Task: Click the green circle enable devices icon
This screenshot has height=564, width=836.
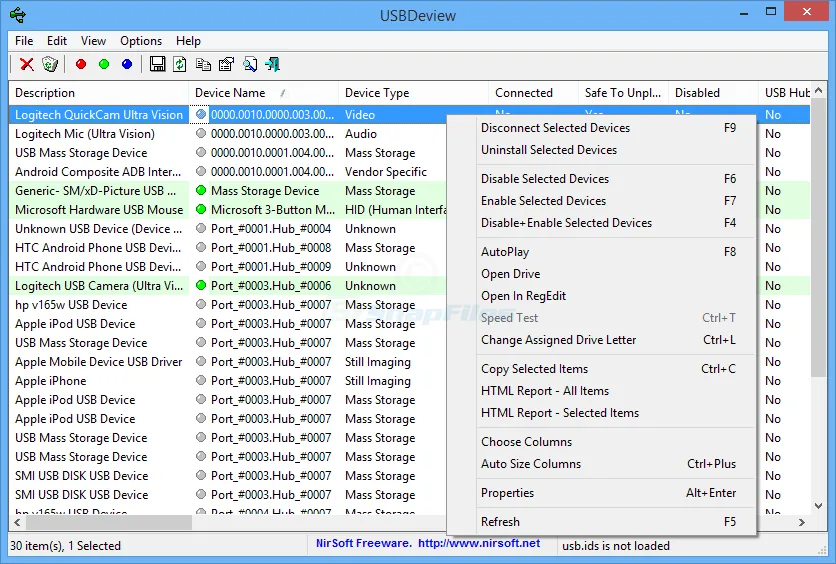Action: point(103,64)
